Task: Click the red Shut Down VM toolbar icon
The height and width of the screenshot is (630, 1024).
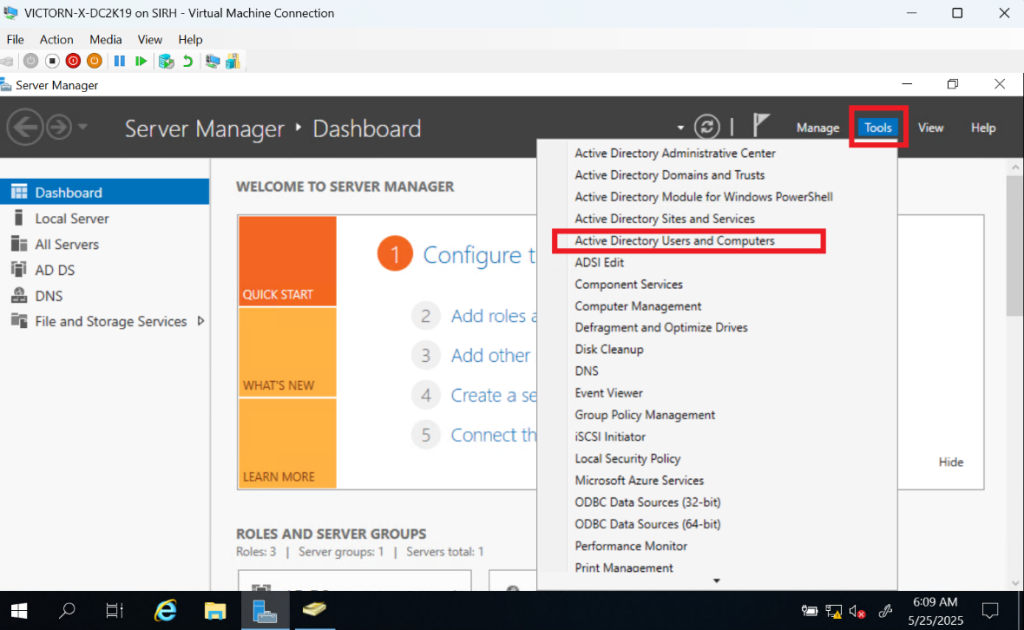Action: (73, 61)
